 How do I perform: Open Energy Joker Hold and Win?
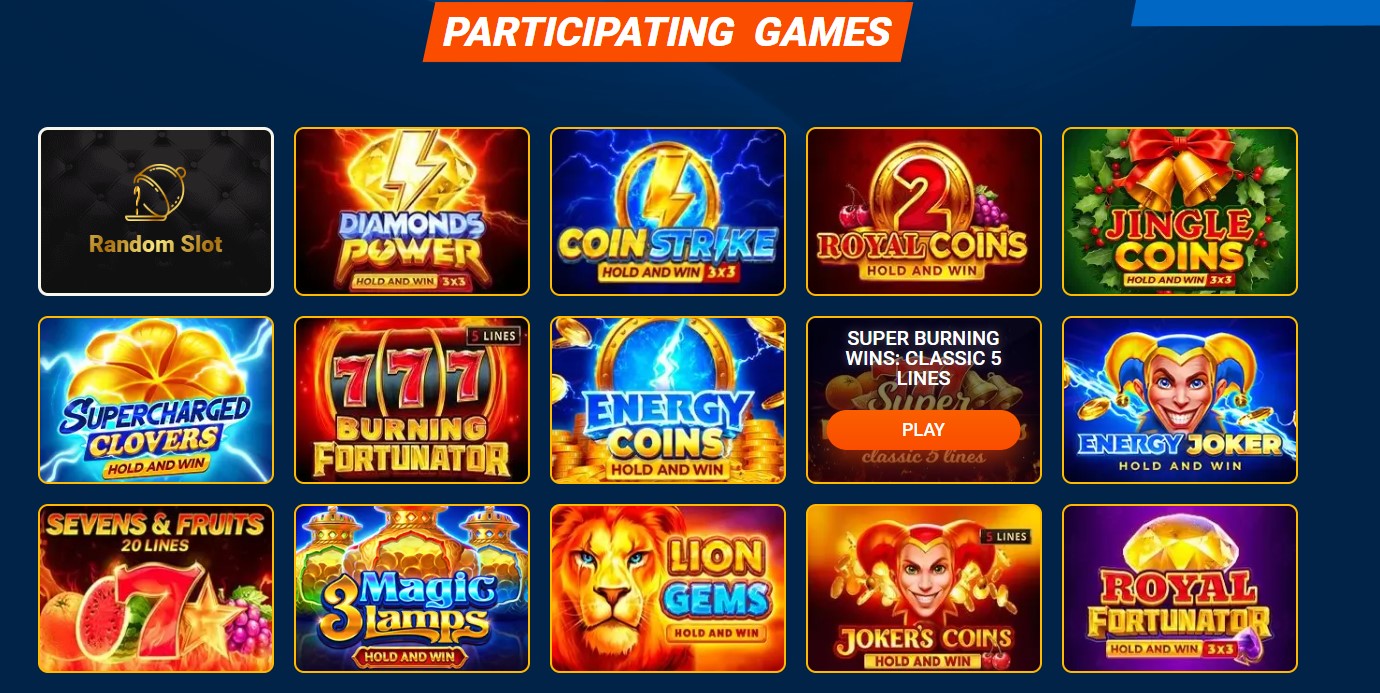point(1180,400)
